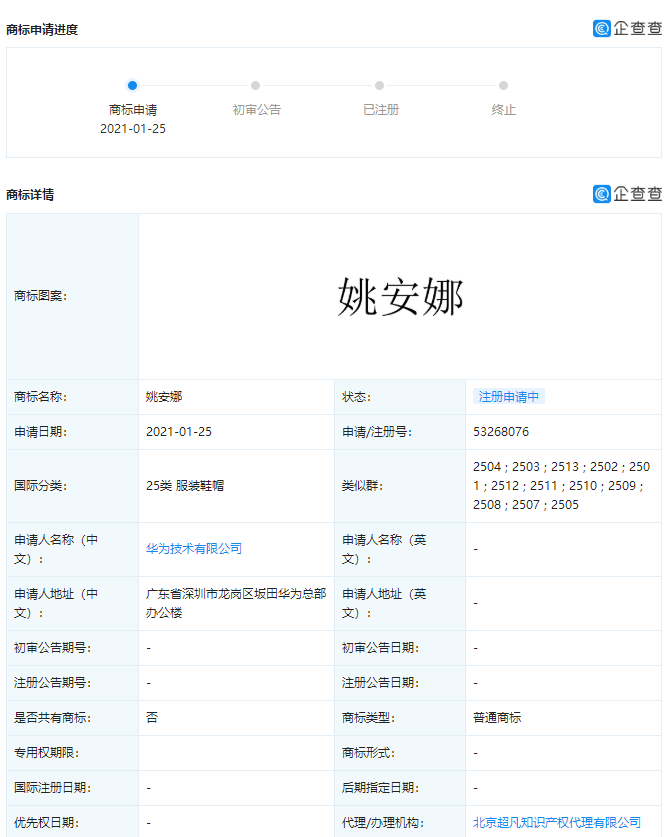Click the 普通商标 trademark type value
This screenshot has width=672, height=837.
[x=497, y=718]
